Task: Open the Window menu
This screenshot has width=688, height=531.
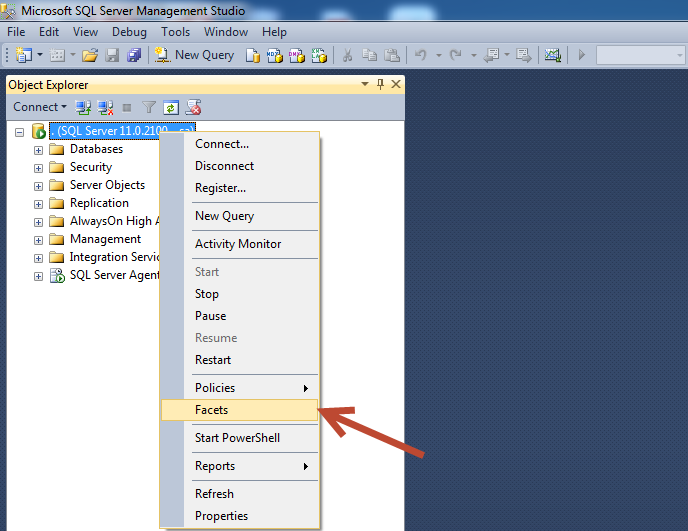Action: (226, 32)
